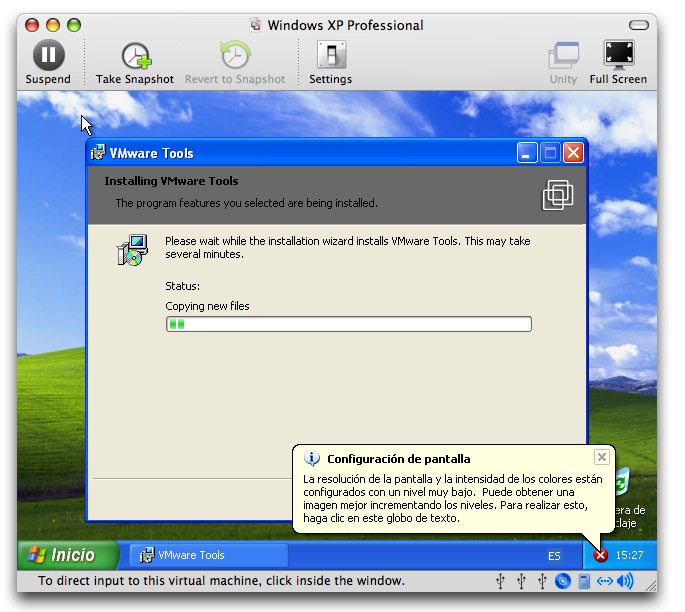This screenshot has height=612, width=685.
Task: Click the installer computer and CD icon
Action: 132,250
